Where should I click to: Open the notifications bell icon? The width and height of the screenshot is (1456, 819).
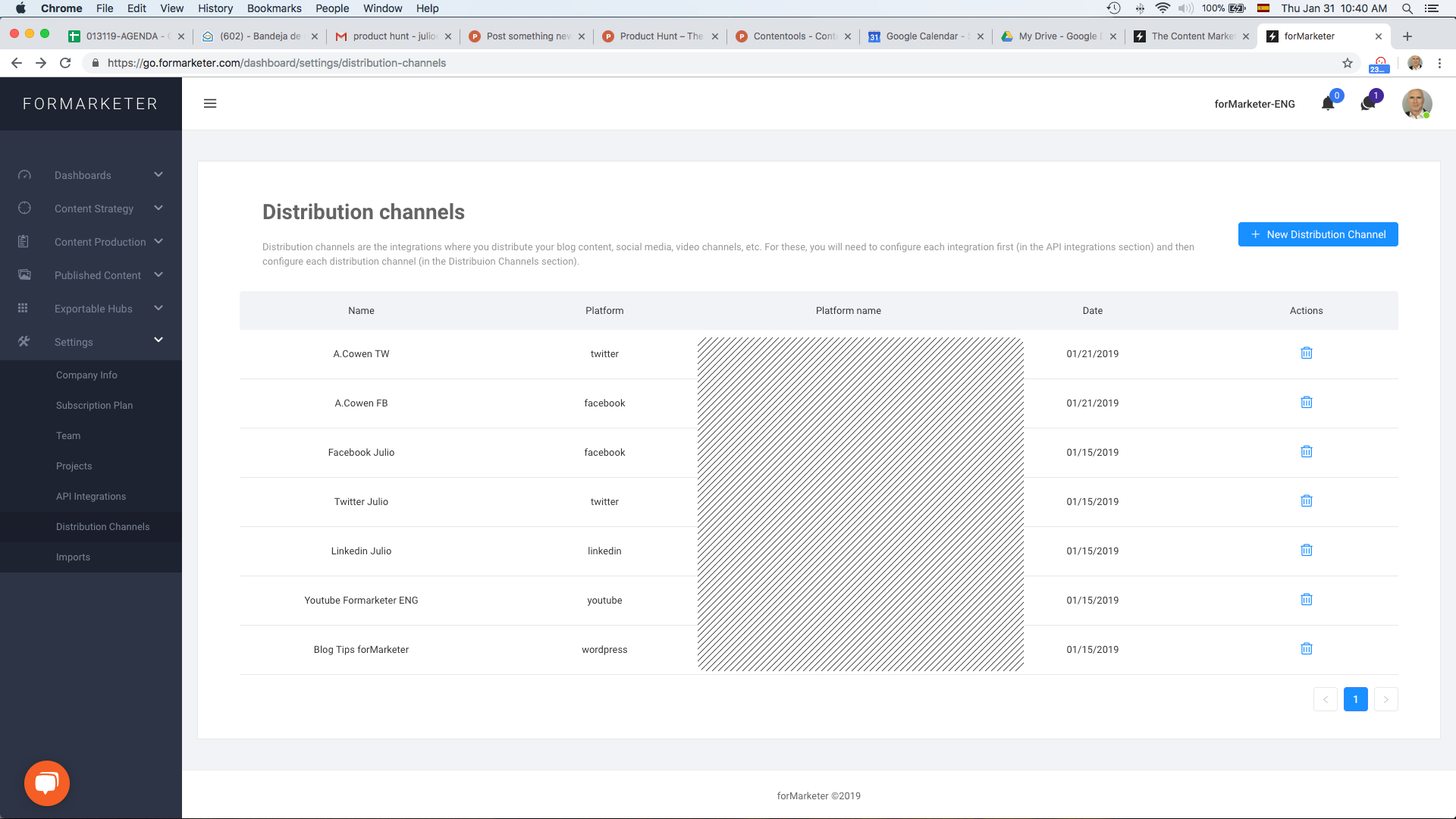click(x=1328, y=104)
